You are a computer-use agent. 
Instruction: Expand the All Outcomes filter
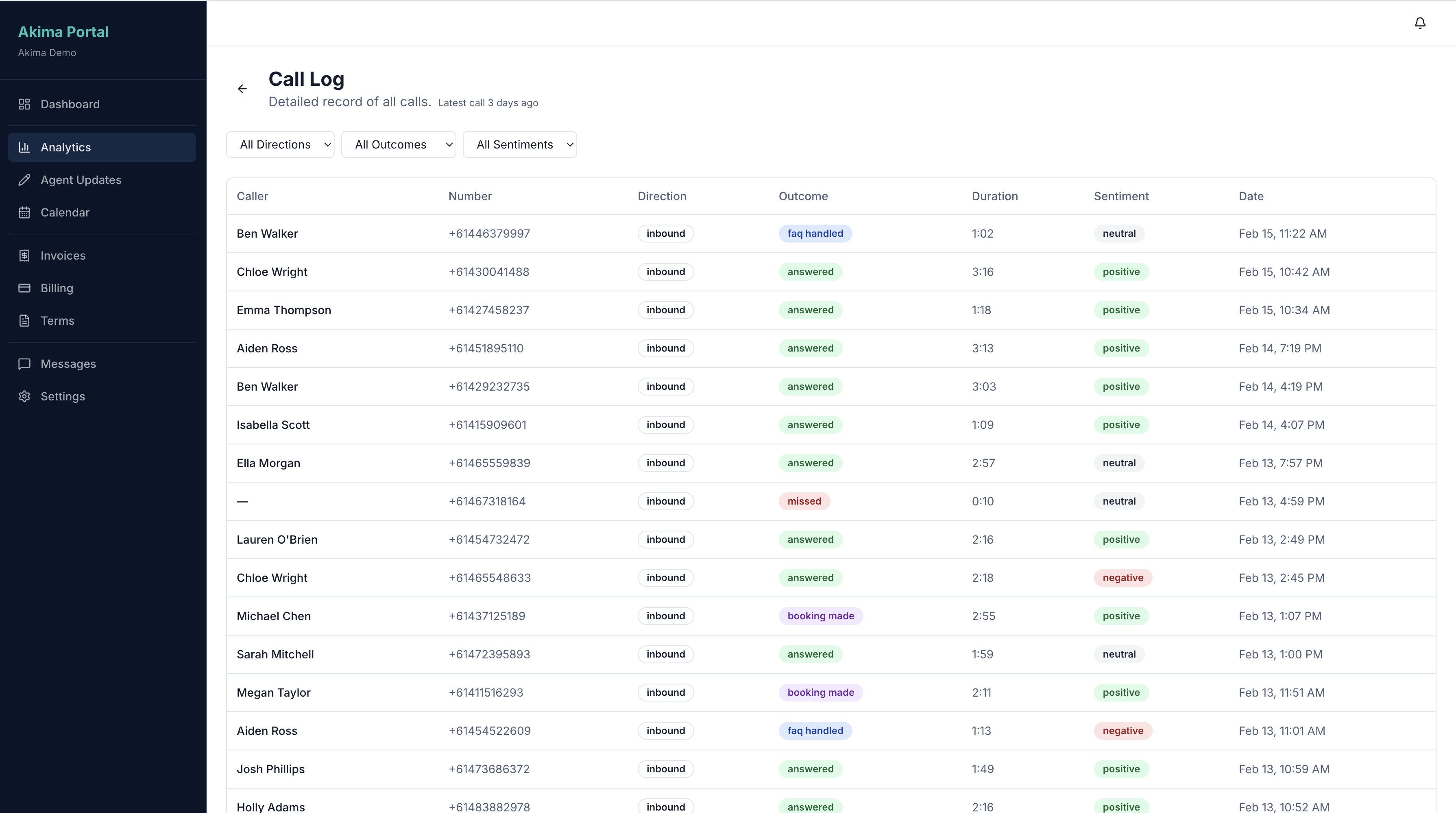point(399,144)
